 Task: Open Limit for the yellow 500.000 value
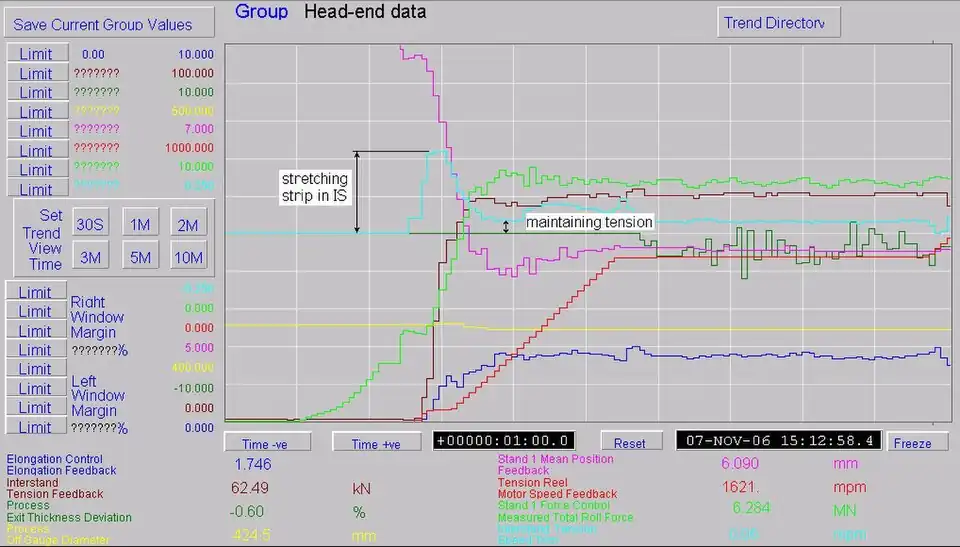point(36,112)
